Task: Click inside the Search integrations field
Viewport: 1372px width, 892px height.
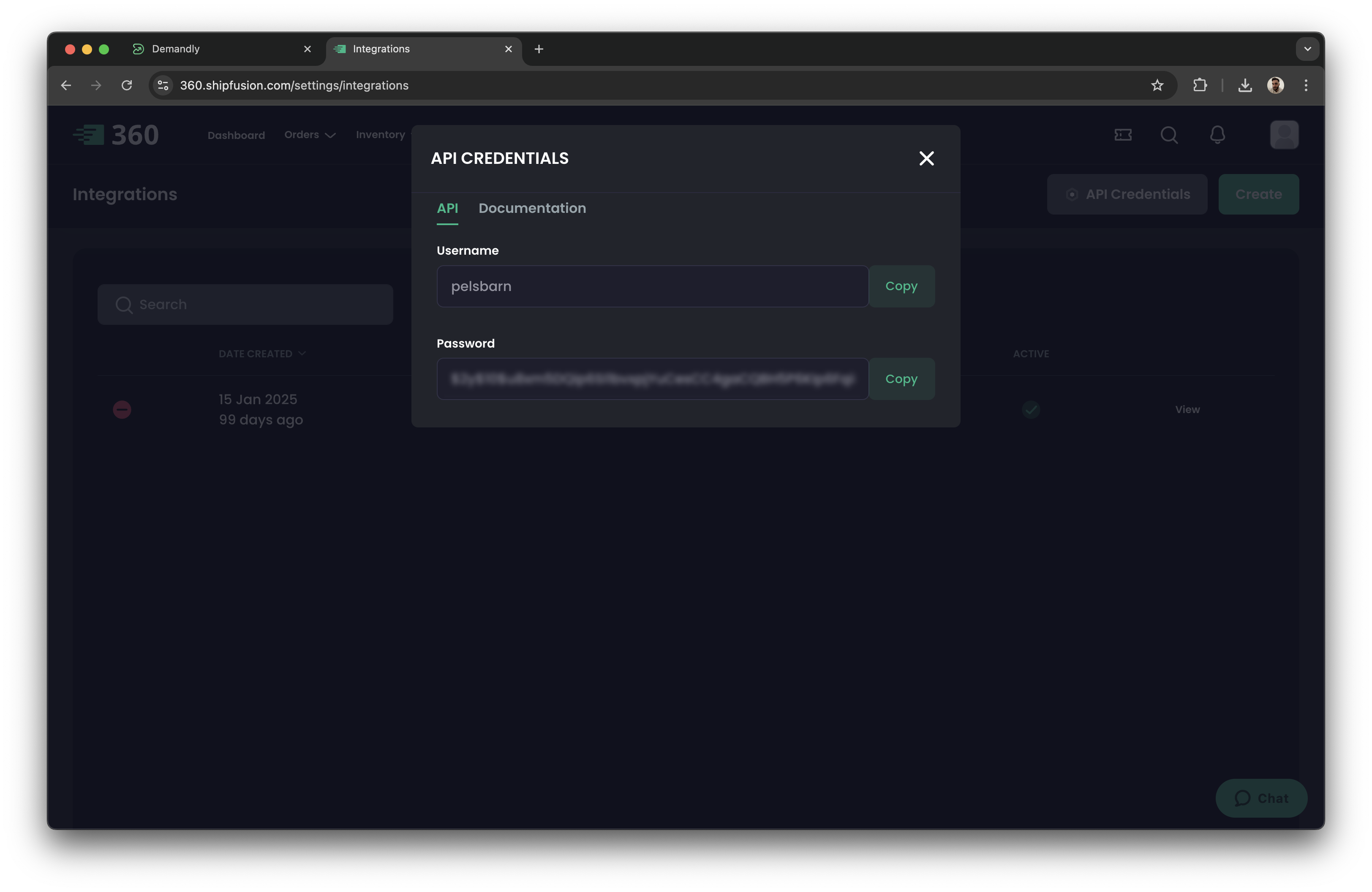Action: pyautogui.click(x=245, y=304)
